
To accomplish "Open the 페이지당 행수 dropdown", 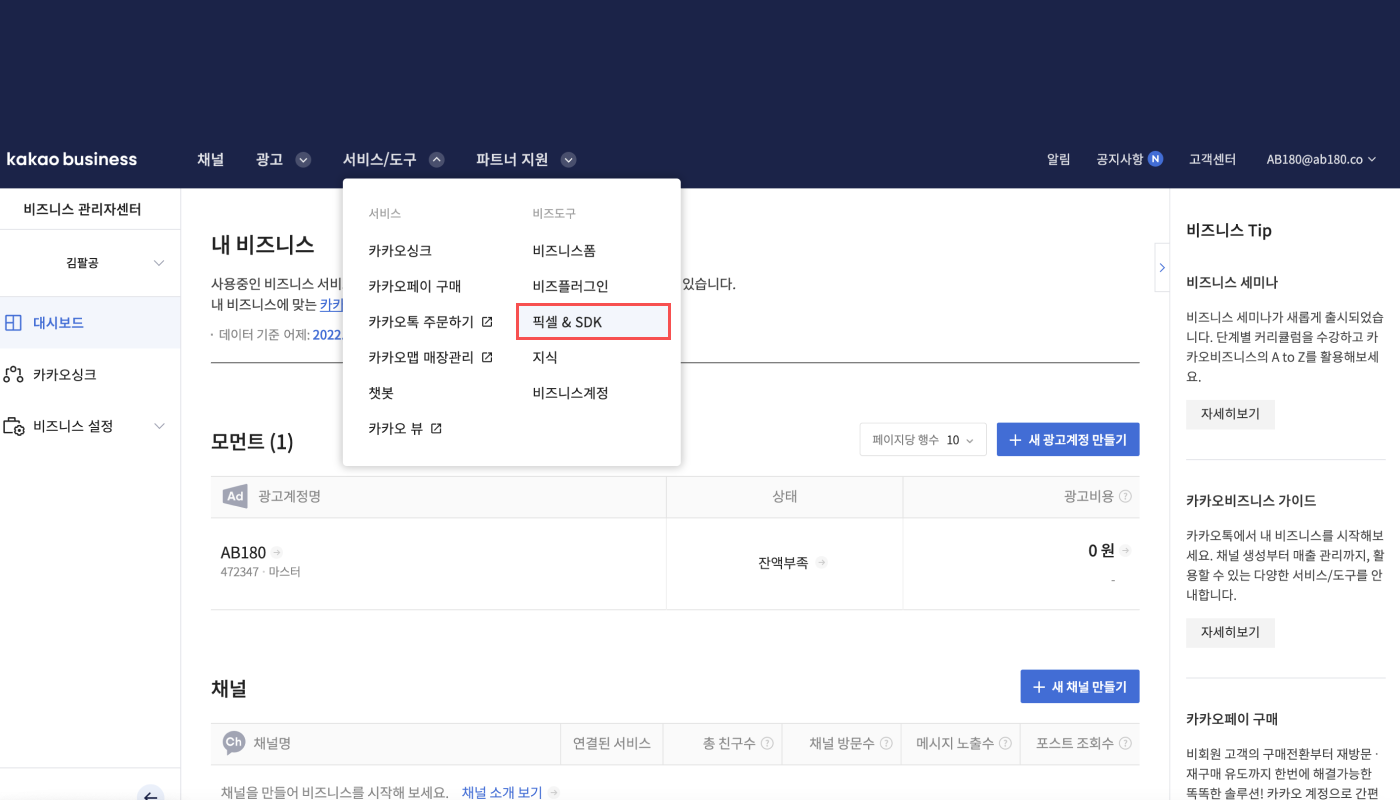I will click(x=923, y=440).
